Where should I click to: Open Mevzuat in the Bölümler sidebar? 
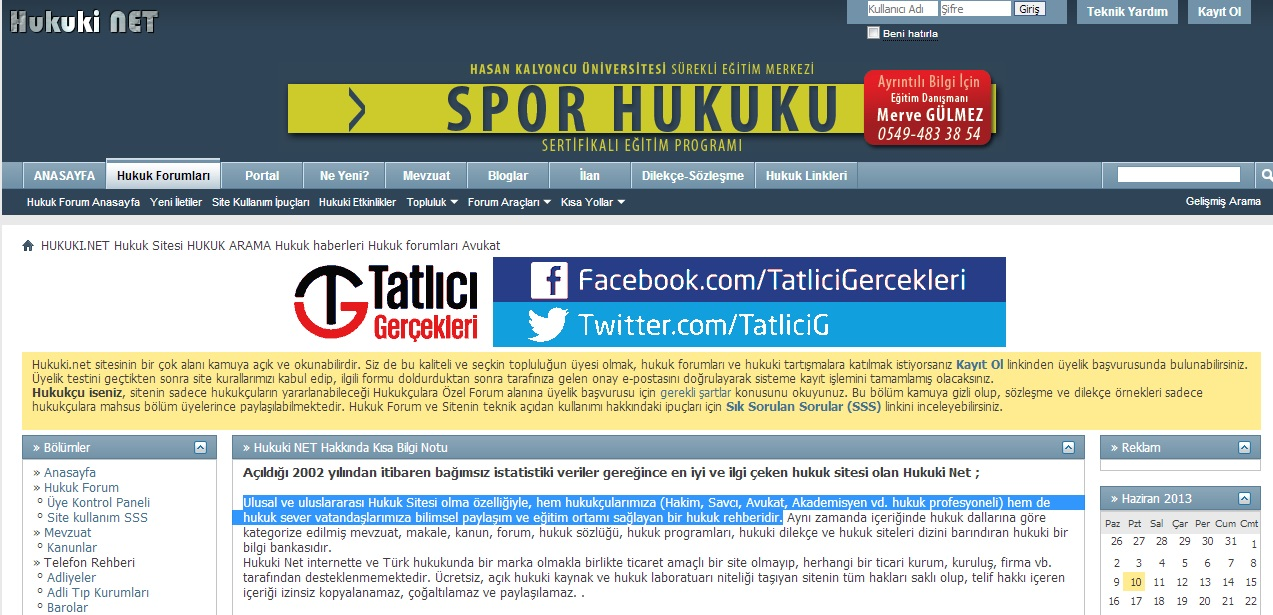pyautogui.click(x=68, y=533)
